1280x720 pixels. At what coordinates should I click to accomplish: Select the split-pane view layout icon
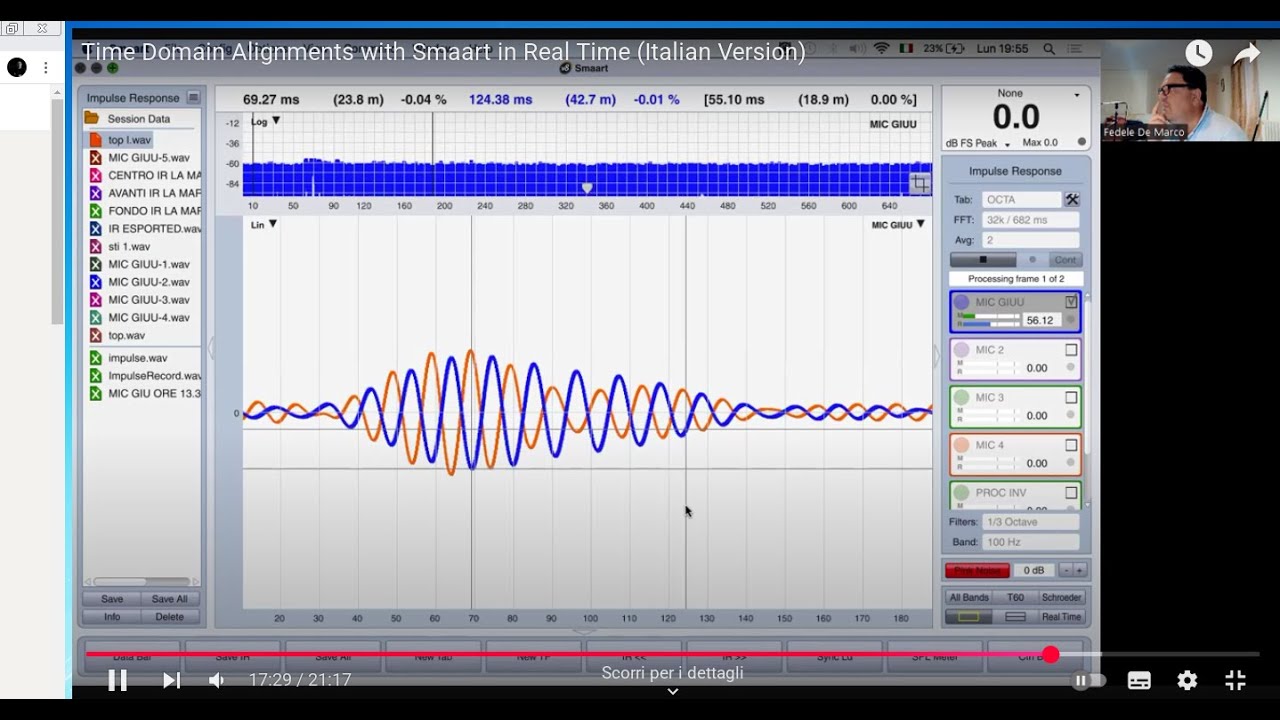coord(1015,617)
